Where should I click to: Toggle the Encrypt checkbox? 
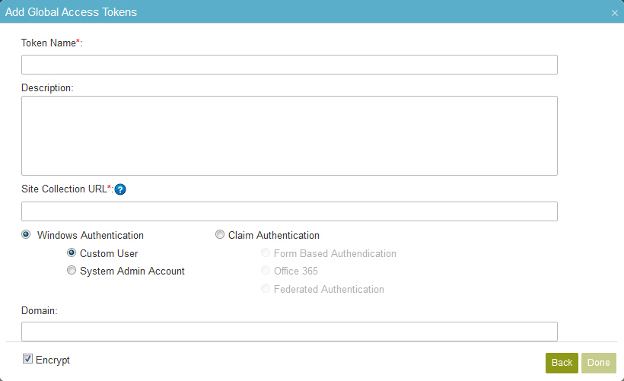[27, 359]
